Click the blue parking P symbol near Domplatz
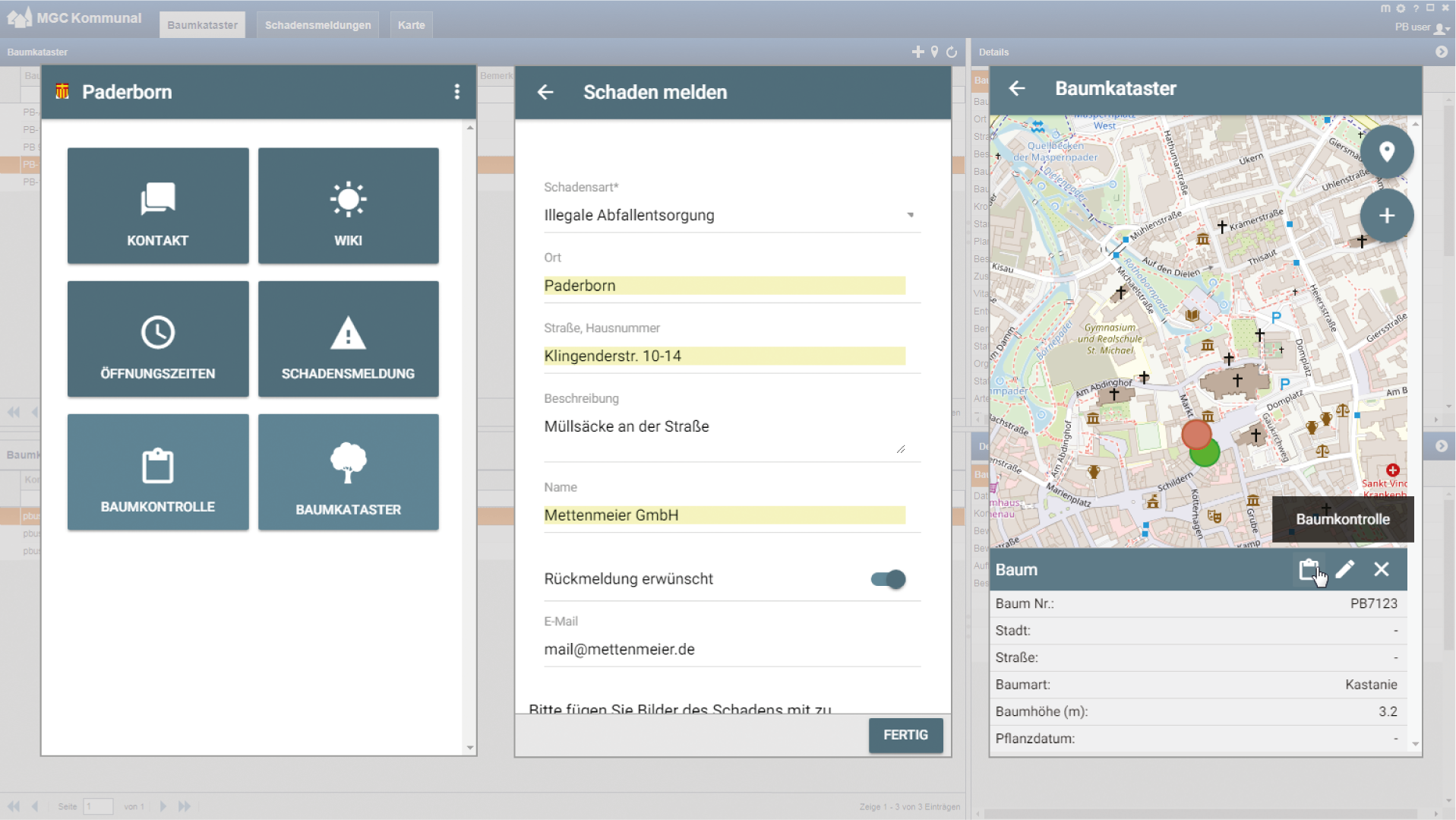This screenshot has width=1456, height=820. [1284, 385]
